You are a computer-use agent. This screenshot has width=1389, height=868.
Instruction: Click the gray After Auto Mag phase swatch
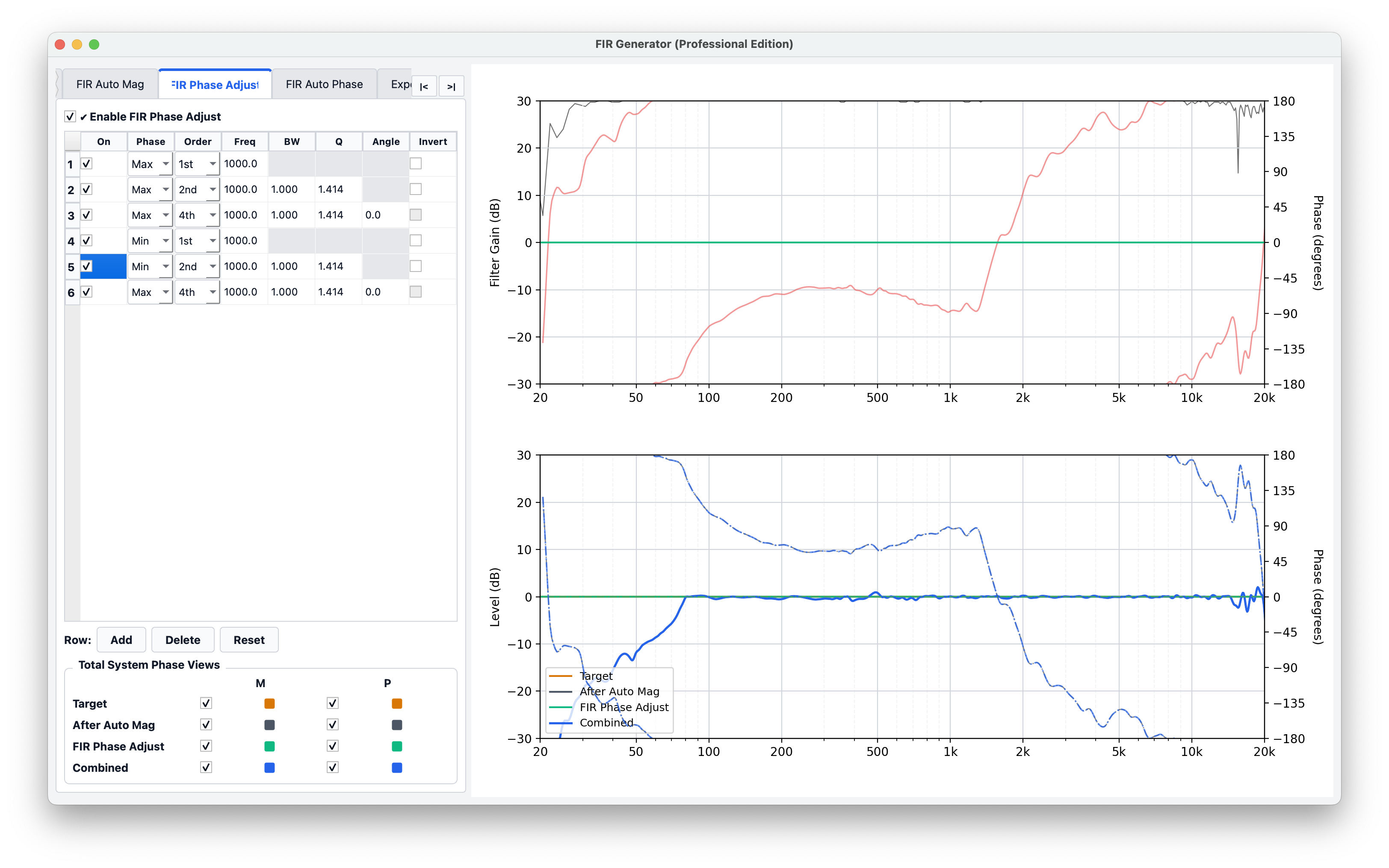[396, 725]
